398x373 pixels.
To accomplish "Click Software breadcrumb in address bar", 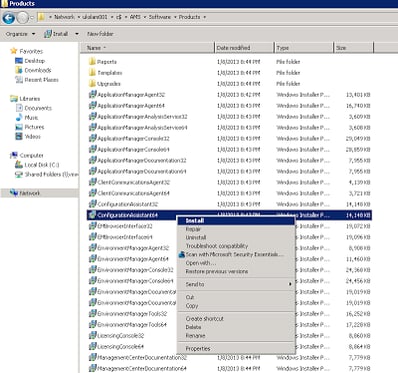I will point(159,17).
